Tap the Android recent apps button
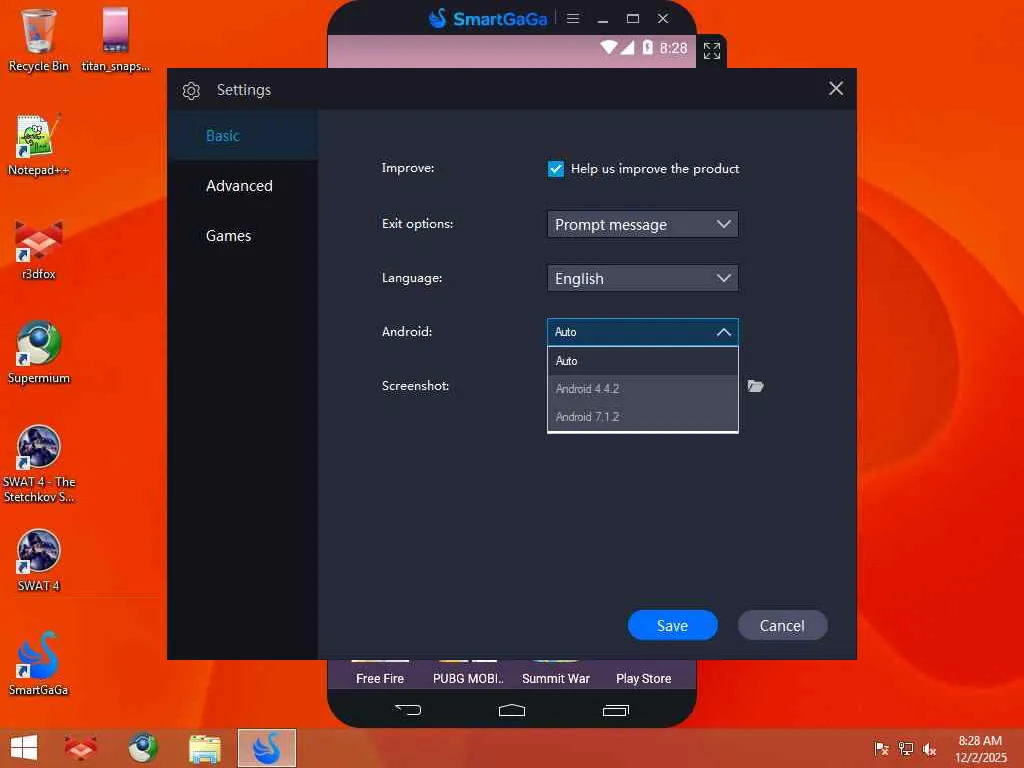Image resolution: width=1024 pixels, height=768 pixels. coord(616,710)
